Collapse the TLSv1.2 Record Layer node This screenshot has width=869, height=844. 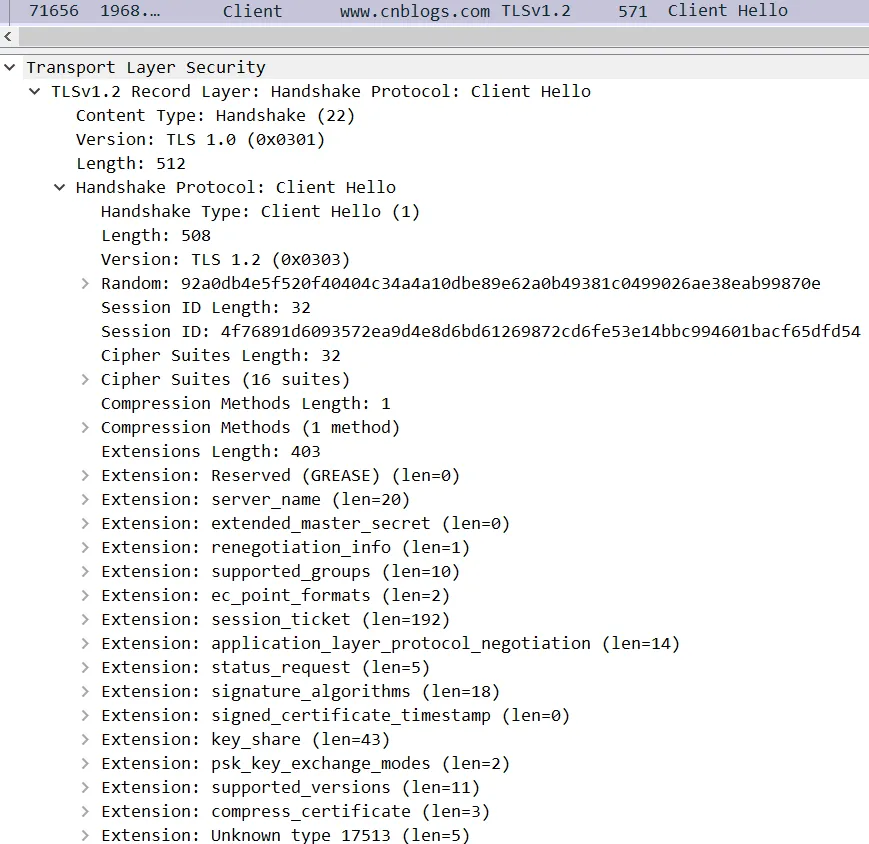point(36,92)
